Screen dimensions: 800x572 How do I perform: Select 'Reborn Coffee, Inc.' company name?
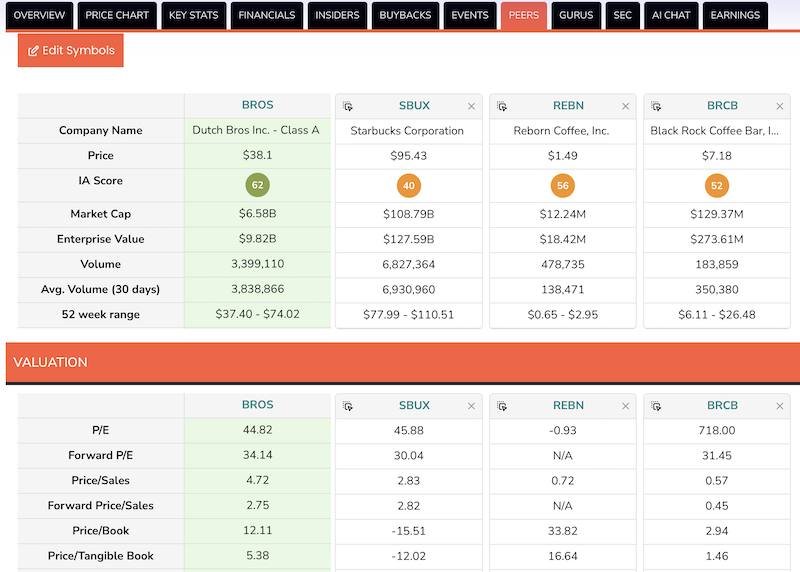pyautogui.click(x=561, y=131)
